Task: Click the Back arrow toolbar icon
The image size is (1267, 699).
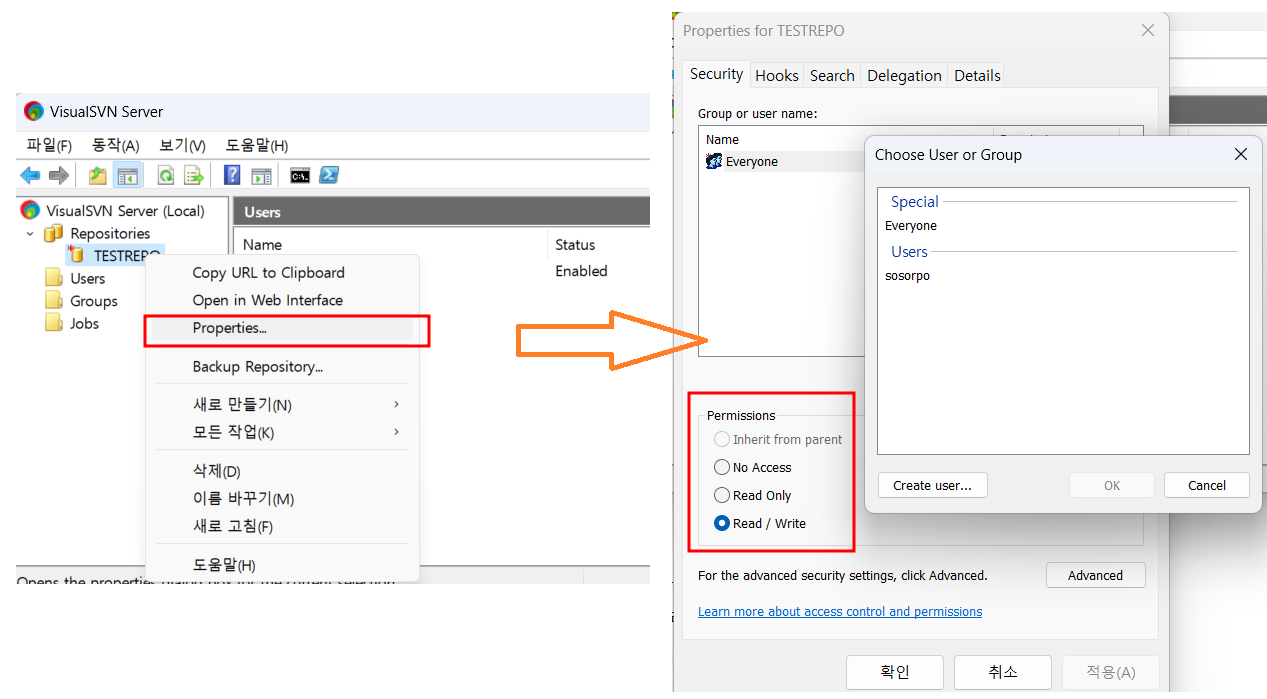Action: pyautogui.click(x=30, y=176)
